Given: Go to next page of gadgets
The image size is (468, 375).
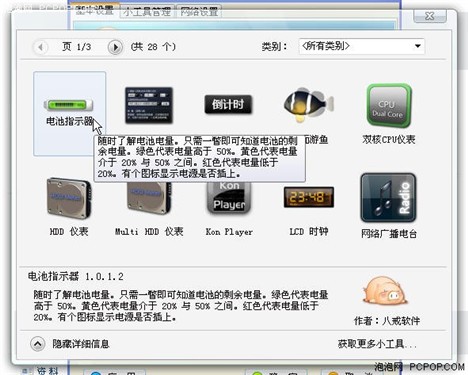Looking at the screenshot, I should click(x=115, y=47).
